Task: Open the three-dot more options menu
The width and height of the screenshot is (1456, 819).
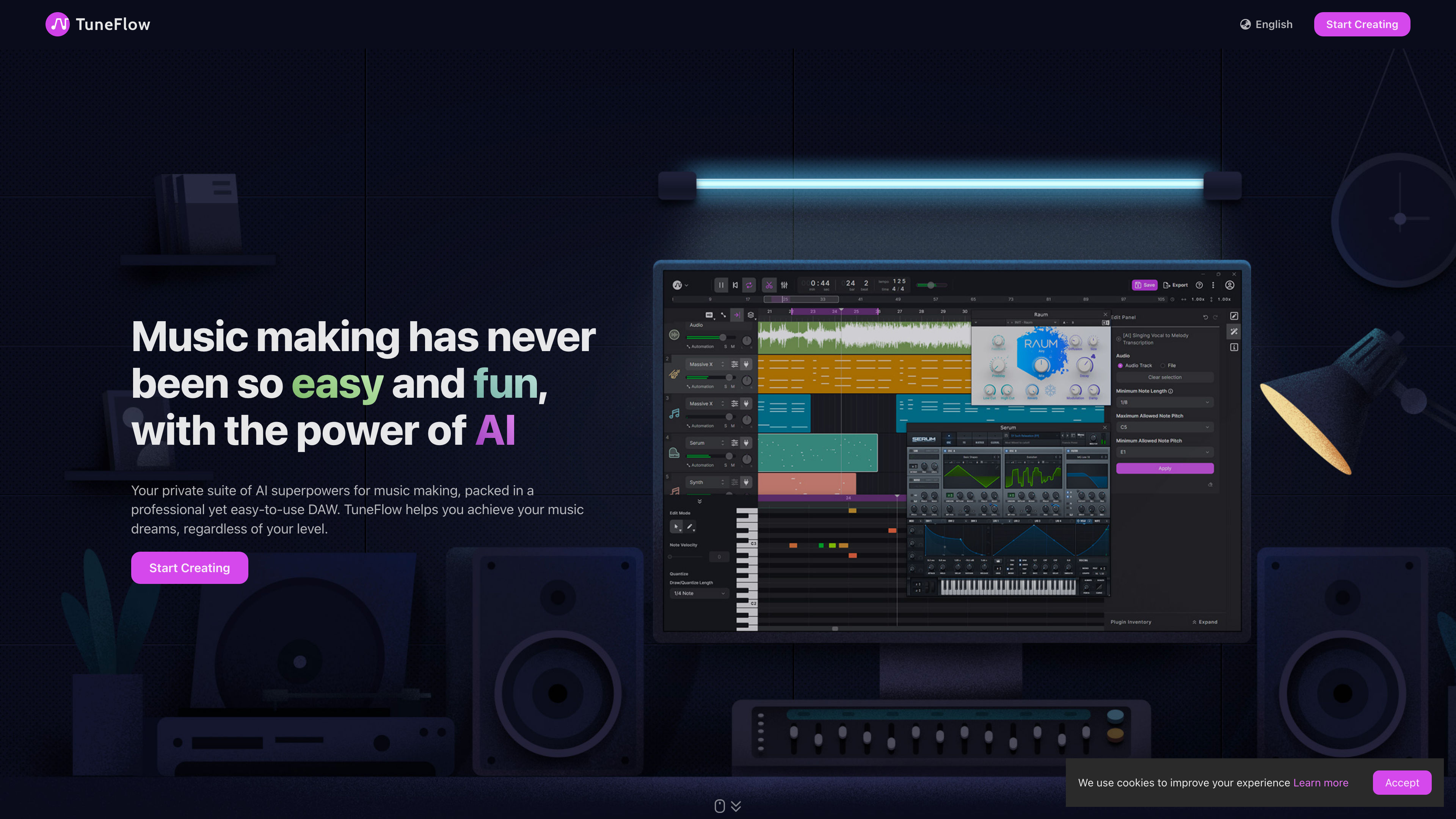Action: tap(1213, 285)
